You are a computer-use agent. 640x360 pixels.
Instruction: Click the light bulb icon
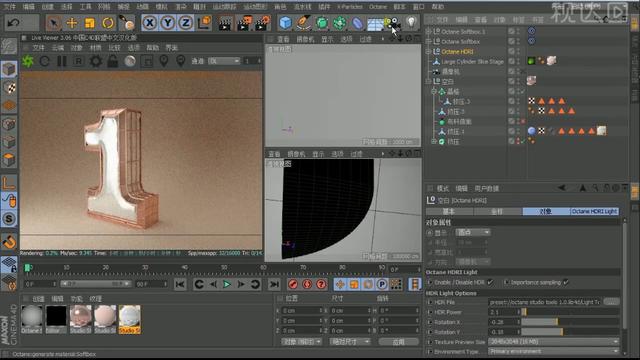[x=411, y=22]
